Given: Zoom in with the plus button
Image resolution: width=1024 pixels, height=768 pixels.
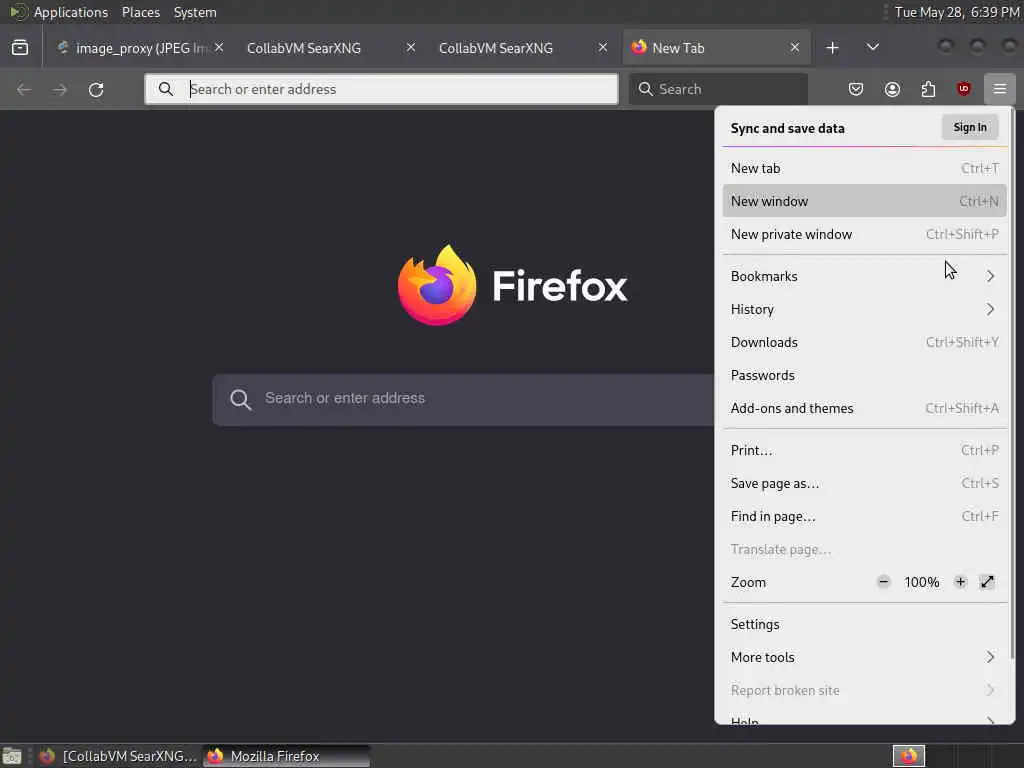Looking at the screenshot, I should 960,582.
